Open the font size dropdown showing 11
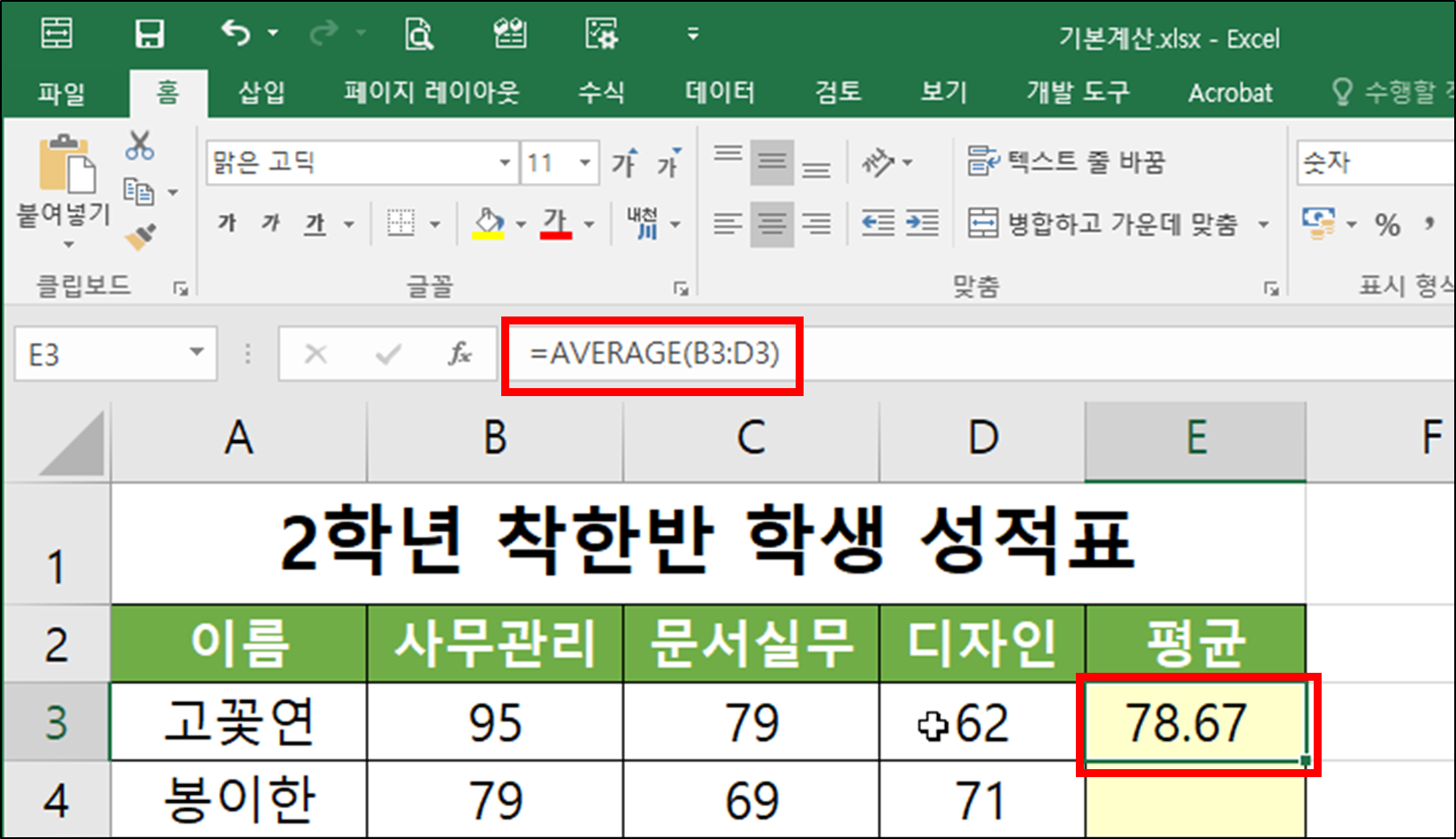 [585, 163]
